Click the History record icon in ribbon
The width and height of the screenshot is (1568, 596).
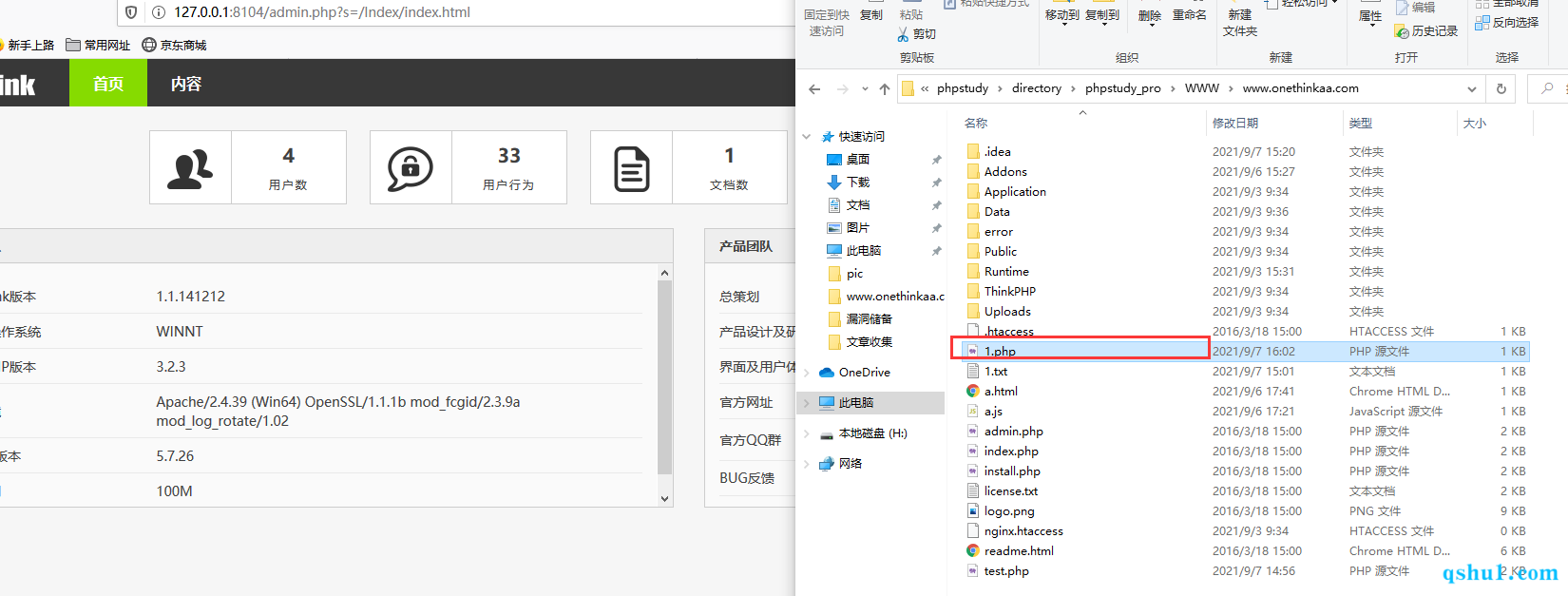tap(1402, 31)
